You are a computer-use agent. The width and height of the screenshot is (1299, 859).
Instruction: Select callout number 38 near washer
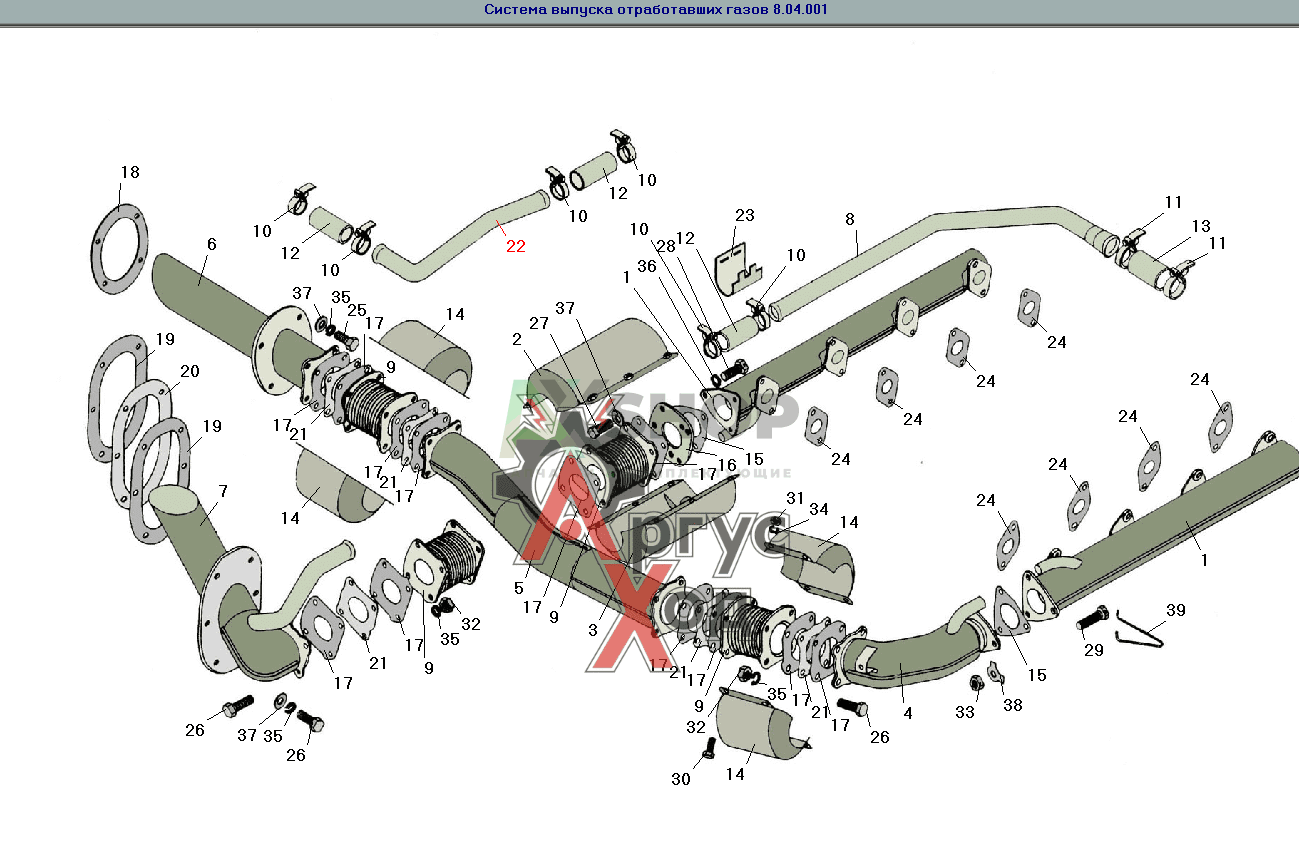[1012, 704]
